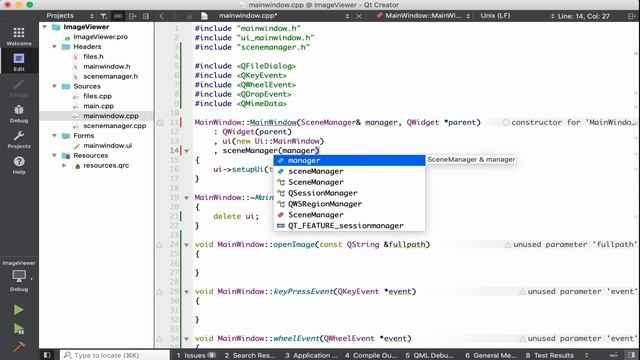Click the warning icon at line 29
640x360 pixels.
(160, 292)
